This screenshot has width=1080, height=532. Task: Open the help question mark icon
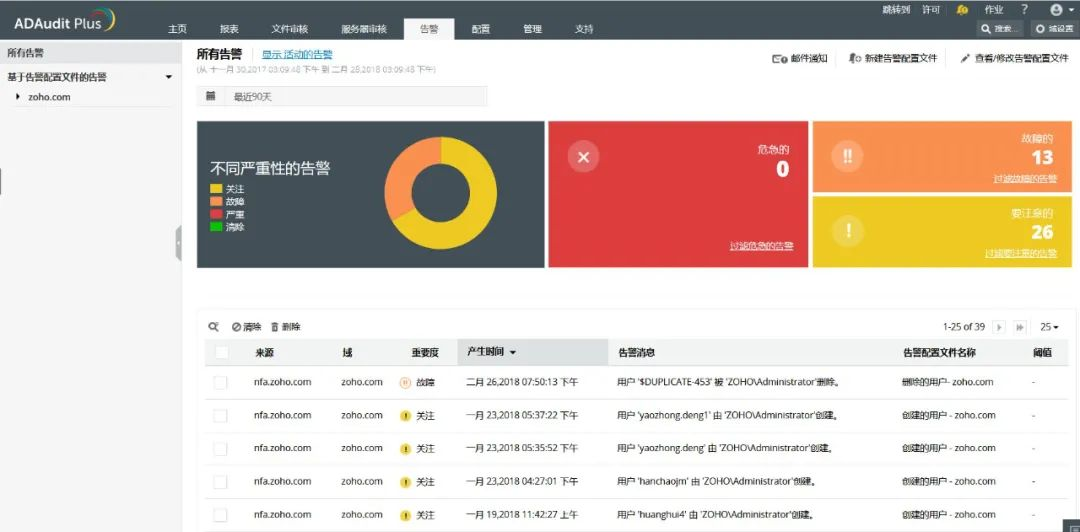pyautogui.click(x=1024, y=10)
